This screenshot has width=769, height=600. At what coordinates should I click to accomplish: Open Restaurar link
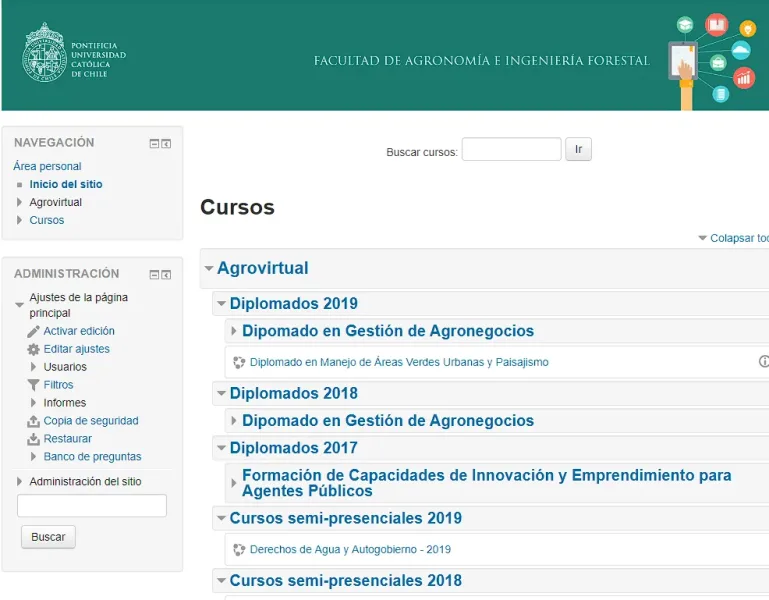tap(68, 439)
